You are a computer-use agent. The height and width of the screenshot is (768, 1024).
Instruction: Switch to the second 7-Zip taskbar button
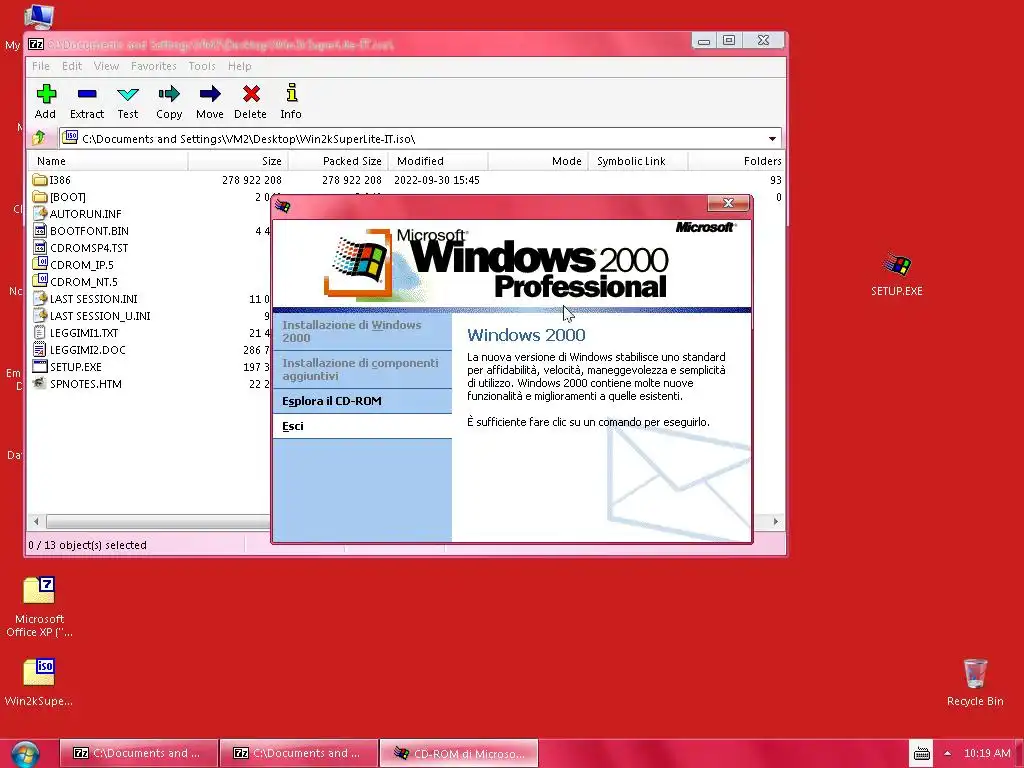click(x=298, y=753)
